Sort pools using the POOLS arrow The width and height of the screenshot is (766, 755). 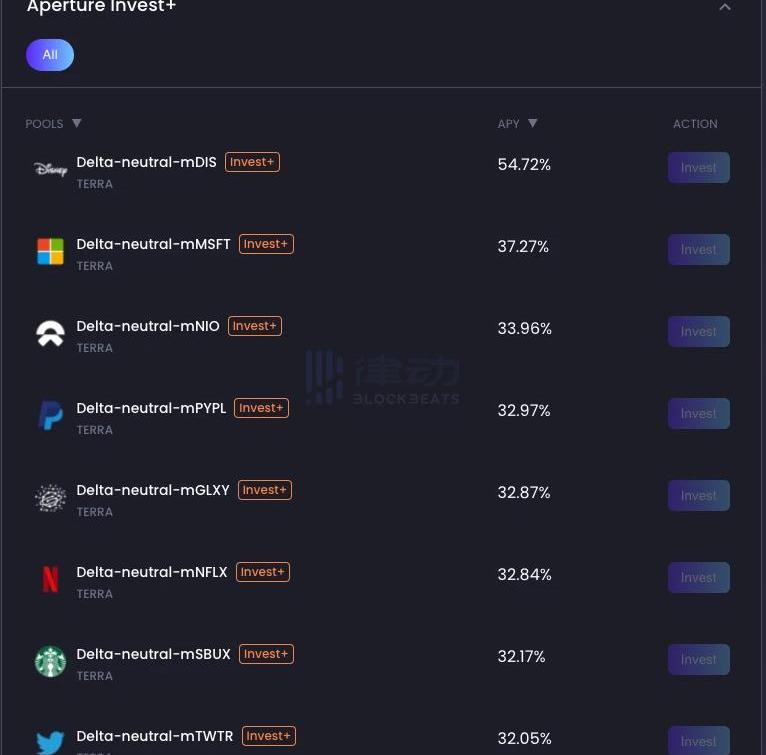[x=77, y=123]
